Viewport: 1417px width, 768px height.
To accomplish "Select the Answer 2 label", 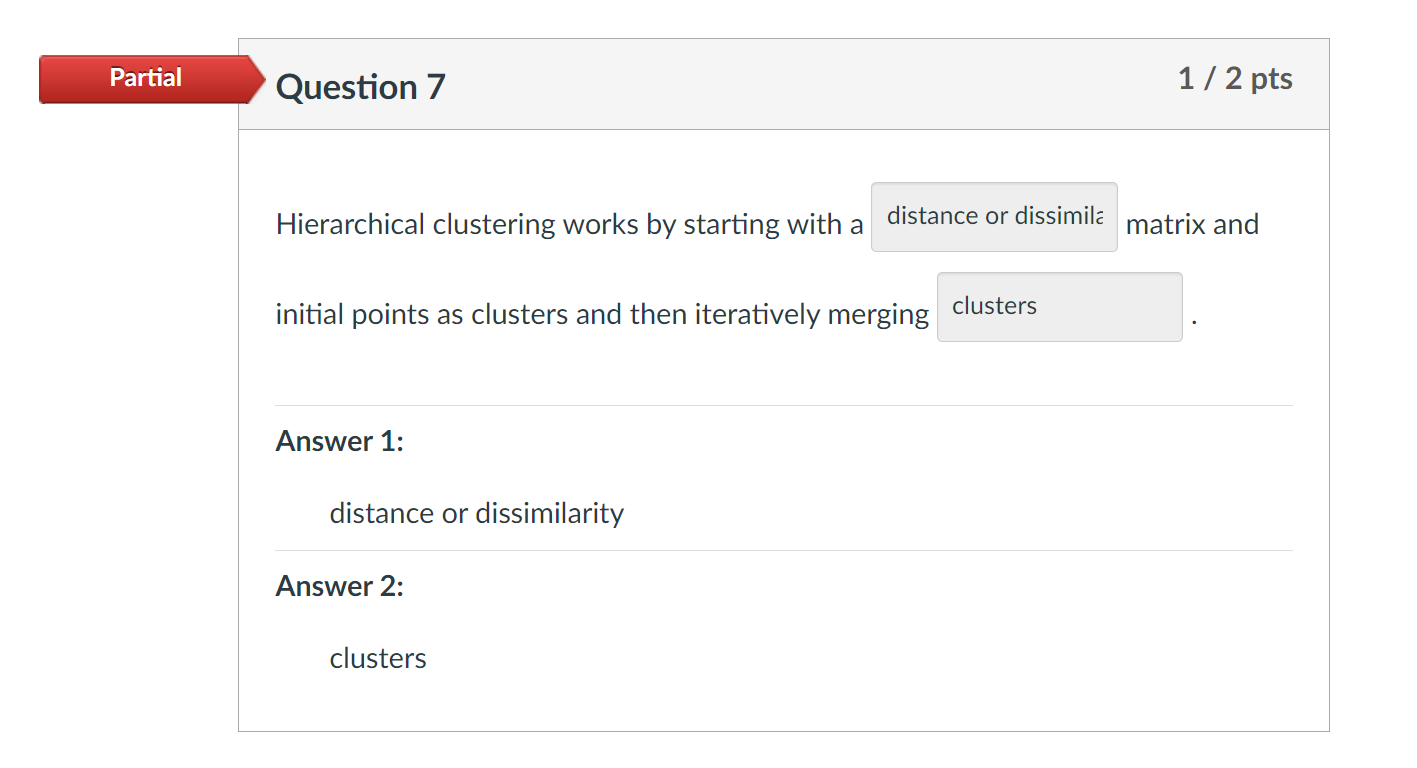I will [x=339, y=586].
